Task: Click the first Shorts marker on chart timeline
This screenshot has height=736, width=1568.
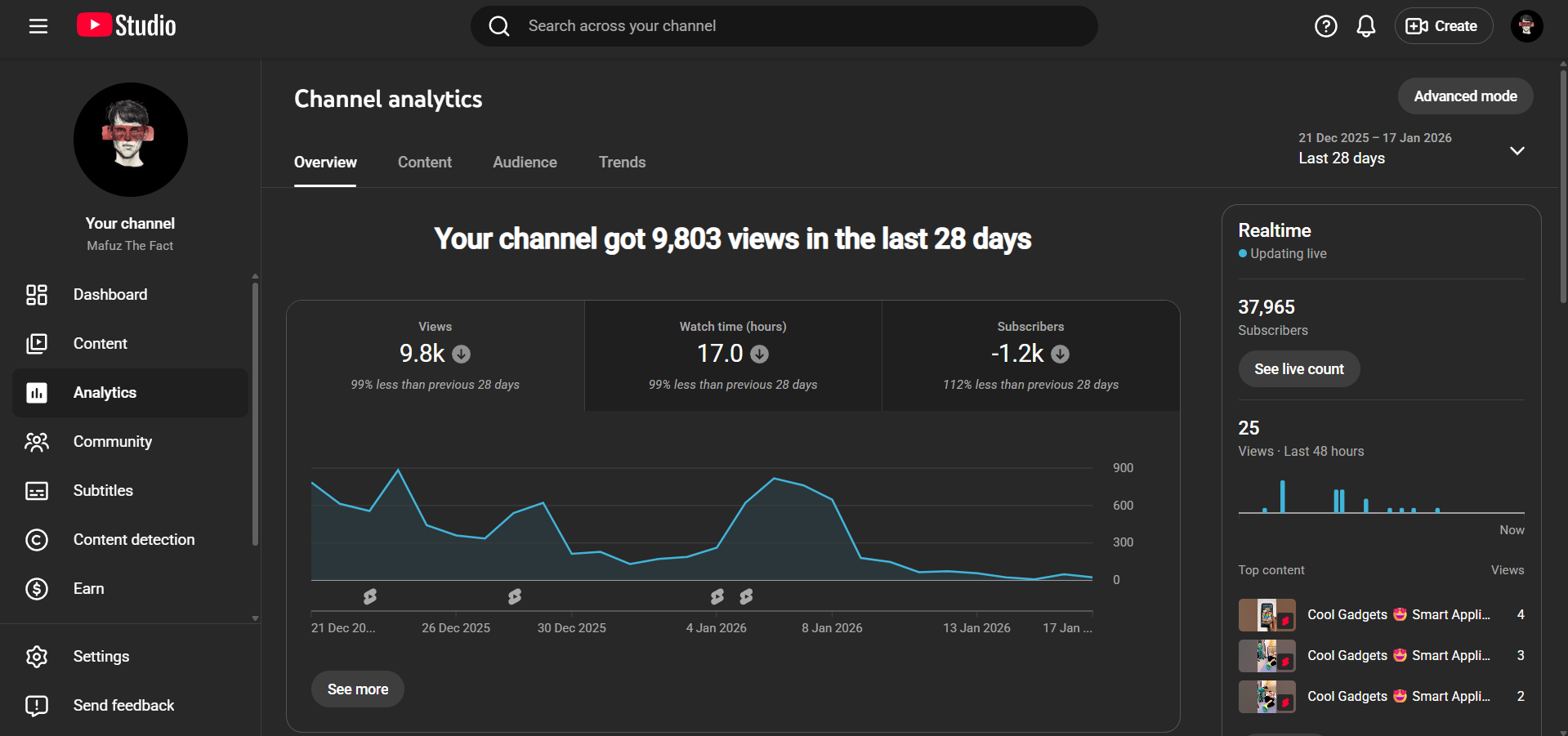Action: [x=370, y=597]
